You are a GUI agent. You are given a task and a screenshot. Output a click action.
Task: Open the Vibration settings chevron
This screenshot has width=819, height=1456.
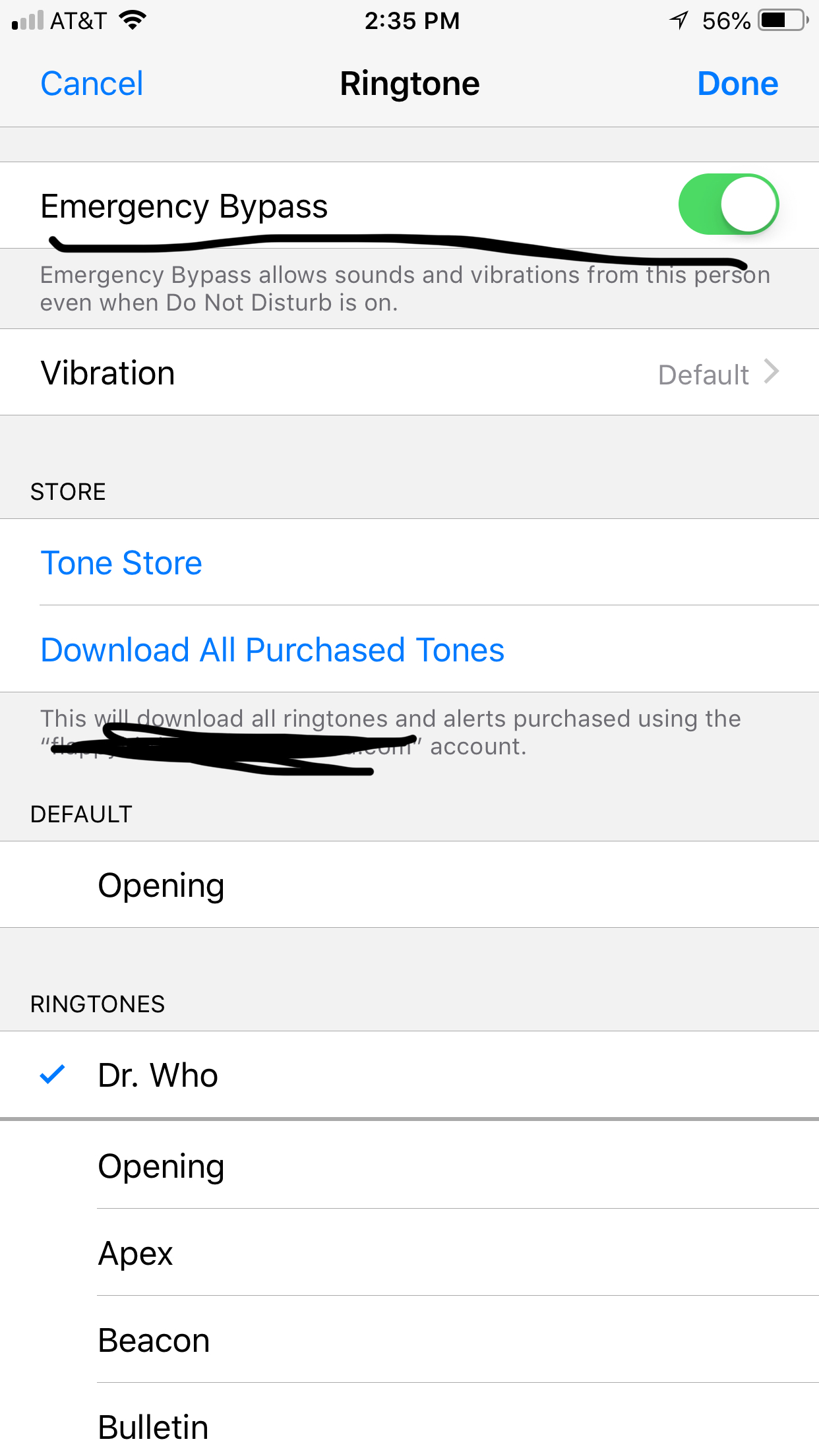pyautogui.click(x=772, y=372)
